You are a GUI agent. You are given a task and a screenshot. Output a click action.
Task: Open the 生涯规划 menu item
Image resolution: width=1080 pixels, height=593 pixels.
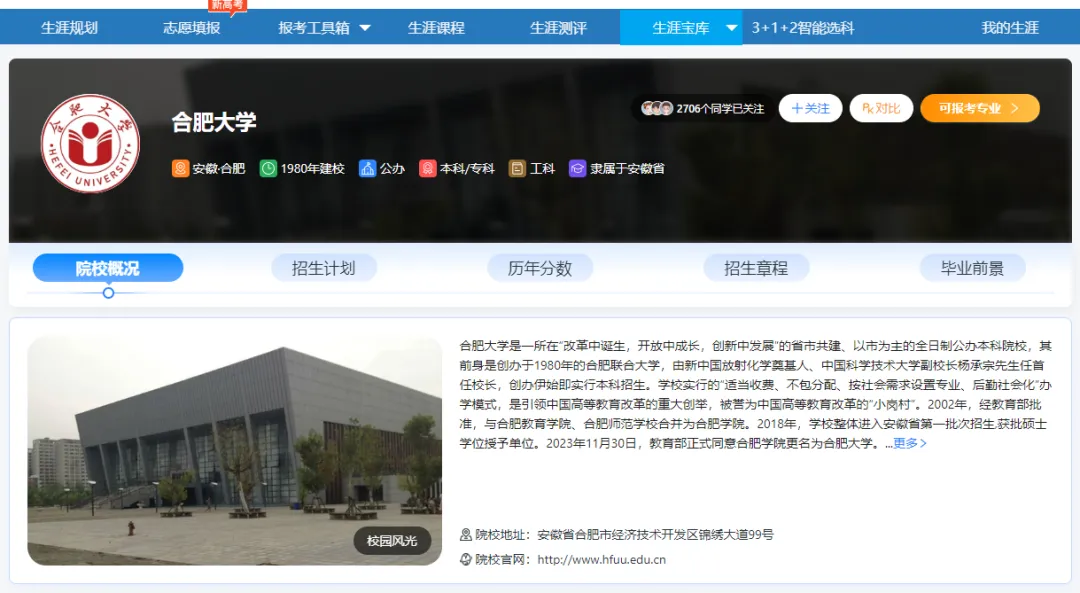70,28
